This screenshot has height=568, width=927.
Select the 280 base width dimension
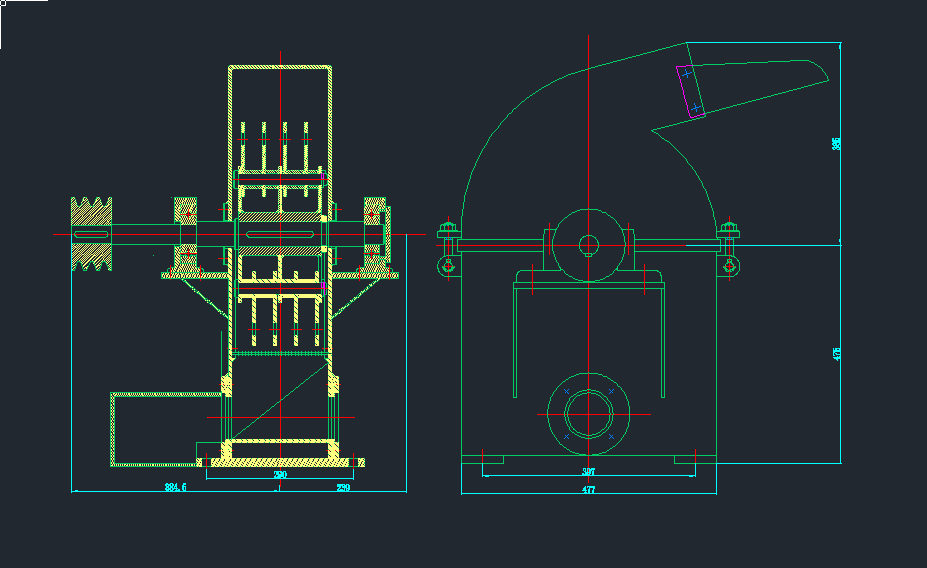(280, 475)
